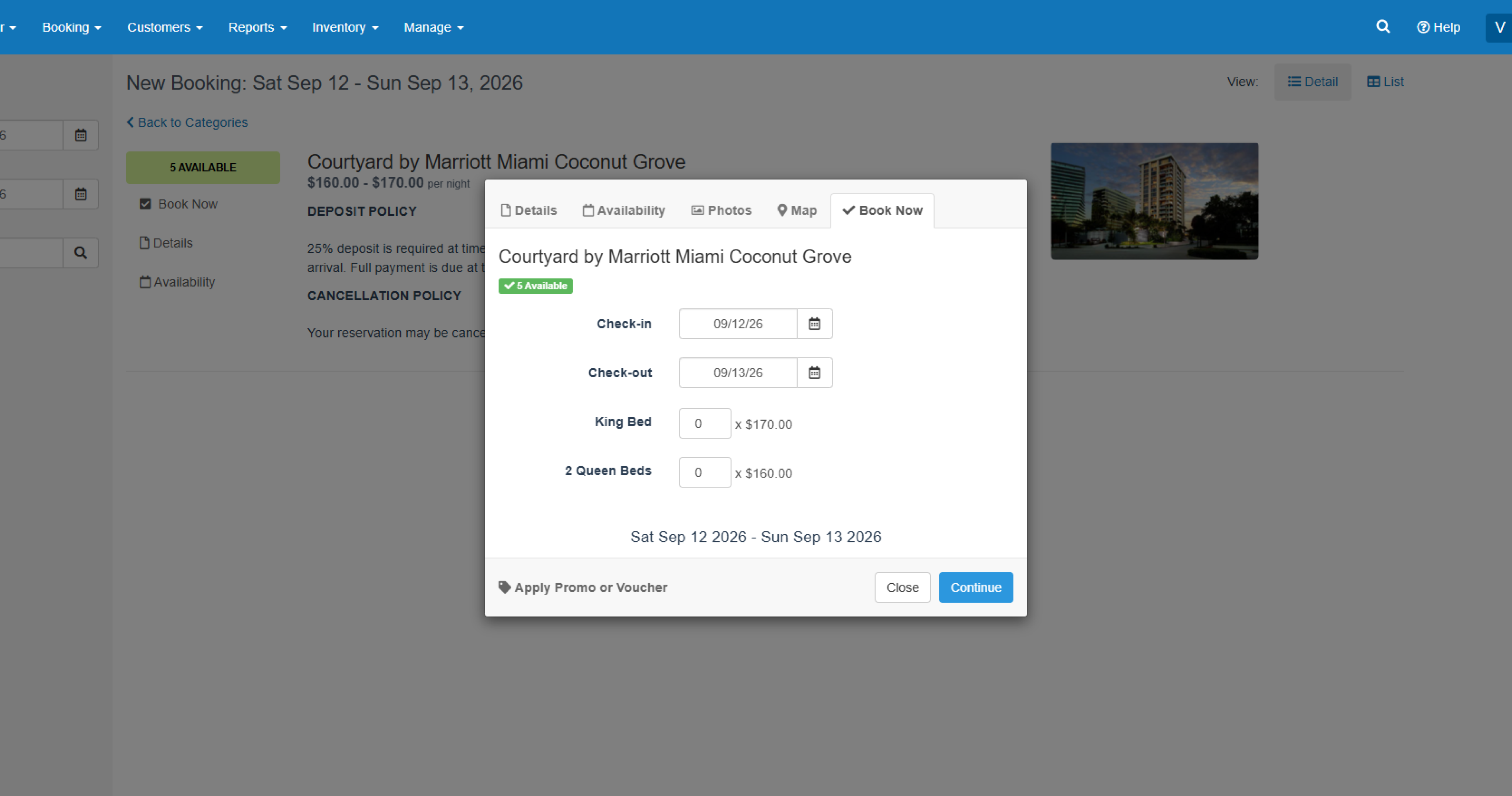
Task: Expand the Booking dropdown menu
Action: pos(72,27)
